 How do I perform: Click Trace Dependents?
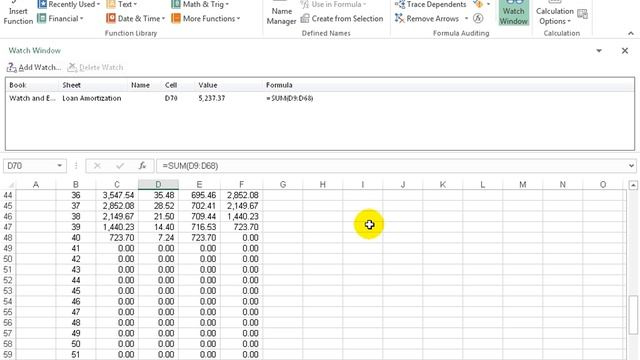430,4
